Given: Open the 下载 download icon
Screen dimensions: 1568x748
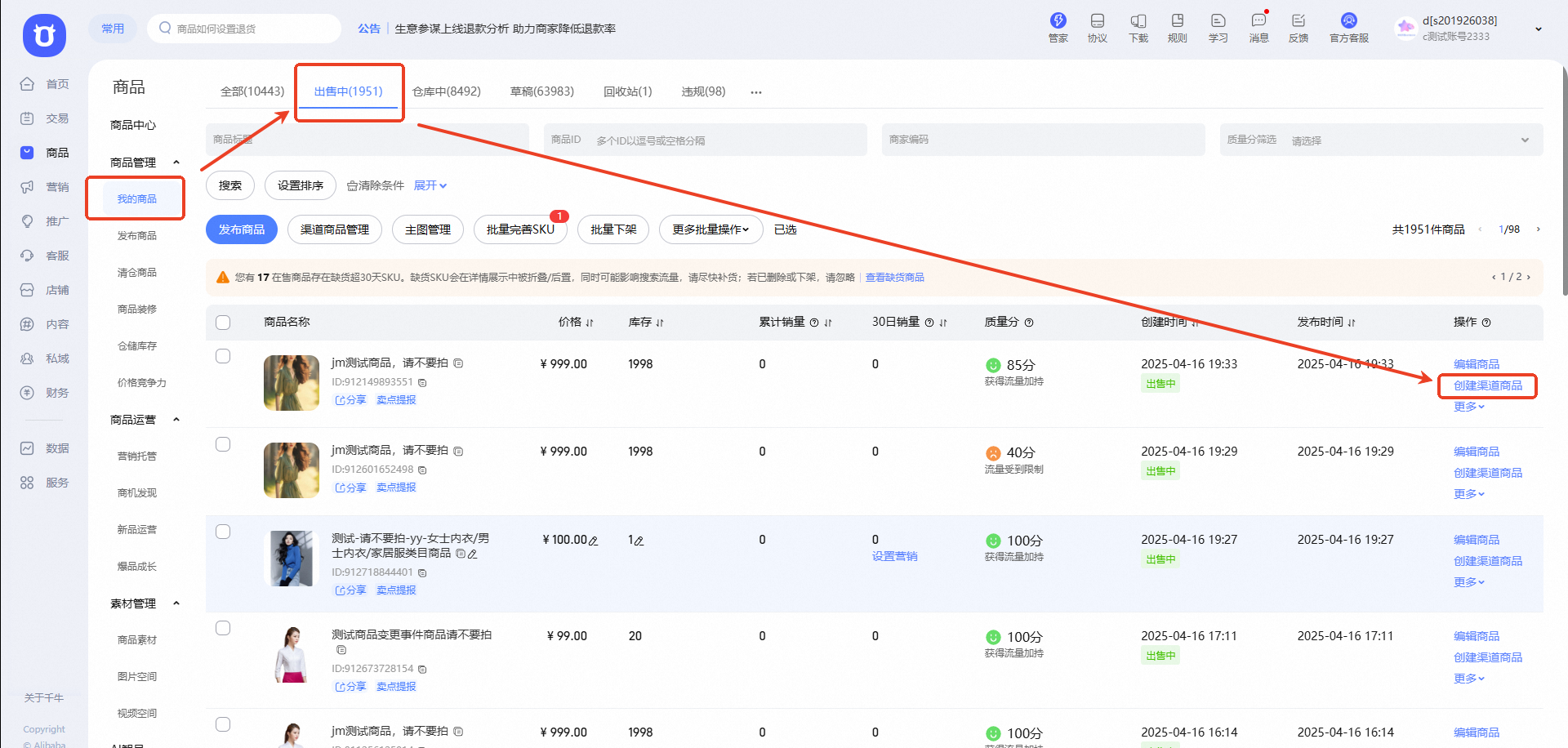Looking at the screenshot, I should coord(1138,27).
